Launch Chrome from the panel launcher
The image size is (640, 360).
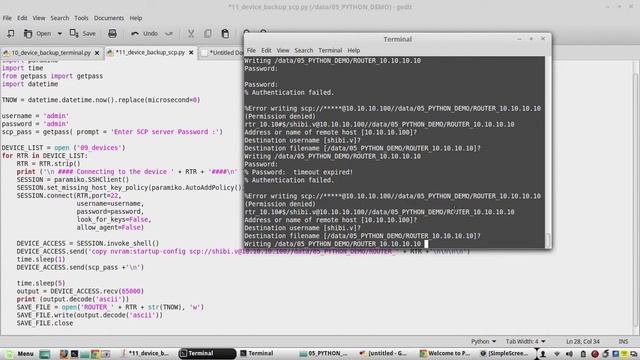[x=95, y=353]
